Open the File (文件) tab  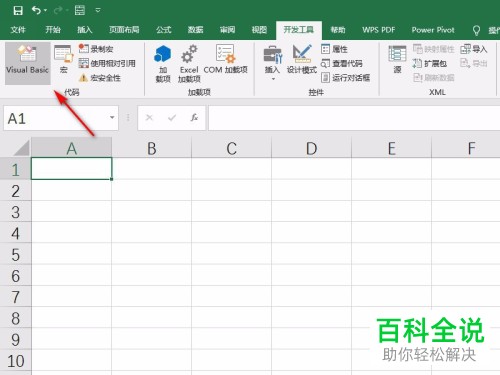[x=18, y=30]
